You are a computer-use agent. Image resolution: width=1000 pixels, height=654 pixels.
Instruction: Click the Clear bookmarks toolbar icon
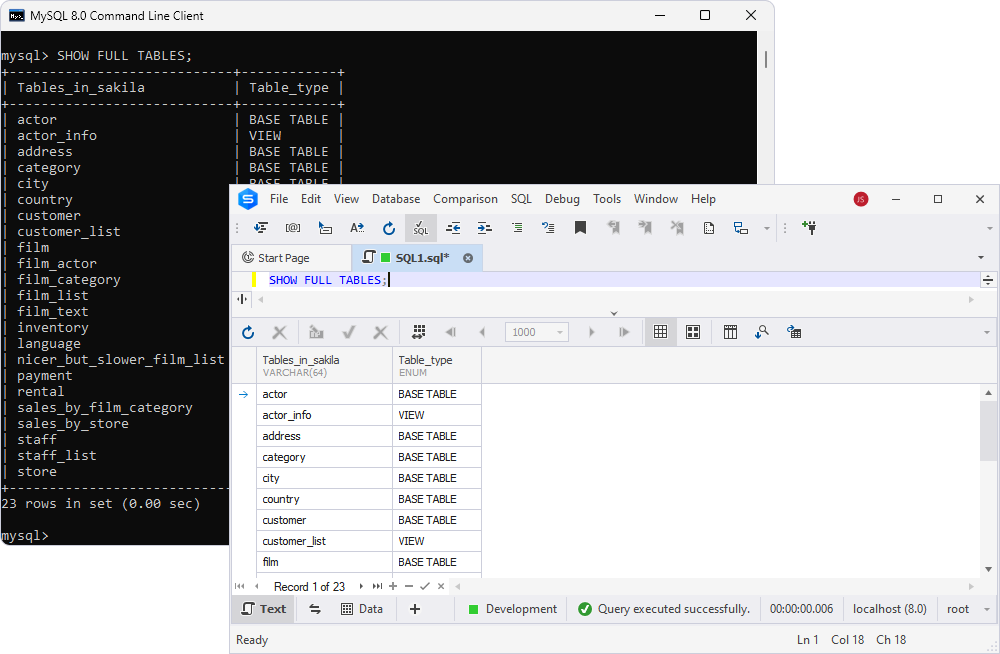677,228
